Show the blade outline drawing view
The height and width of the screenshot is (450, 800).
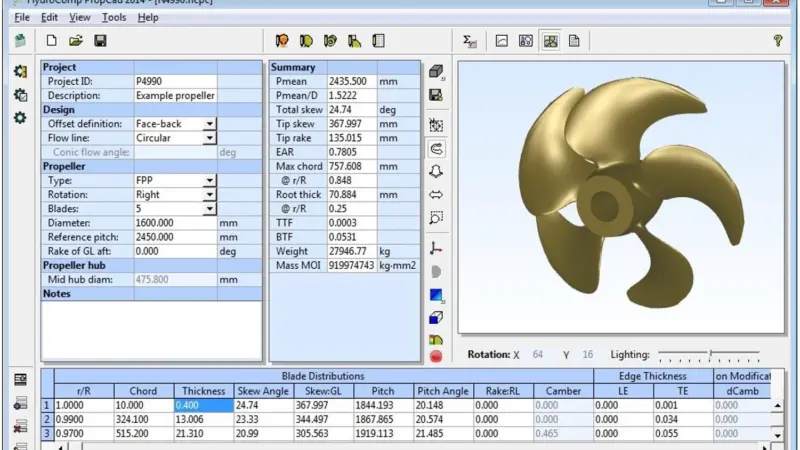coord(526,41)
